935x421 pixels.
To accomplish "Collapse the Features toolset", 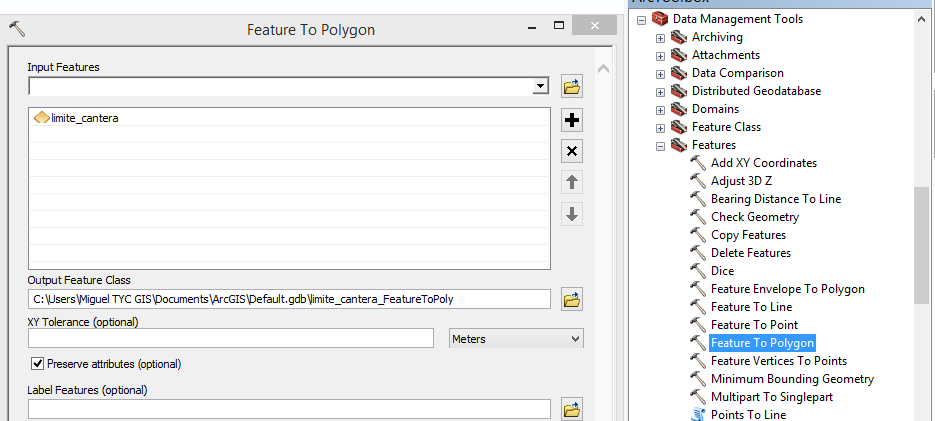I will [x=660, y=146].
